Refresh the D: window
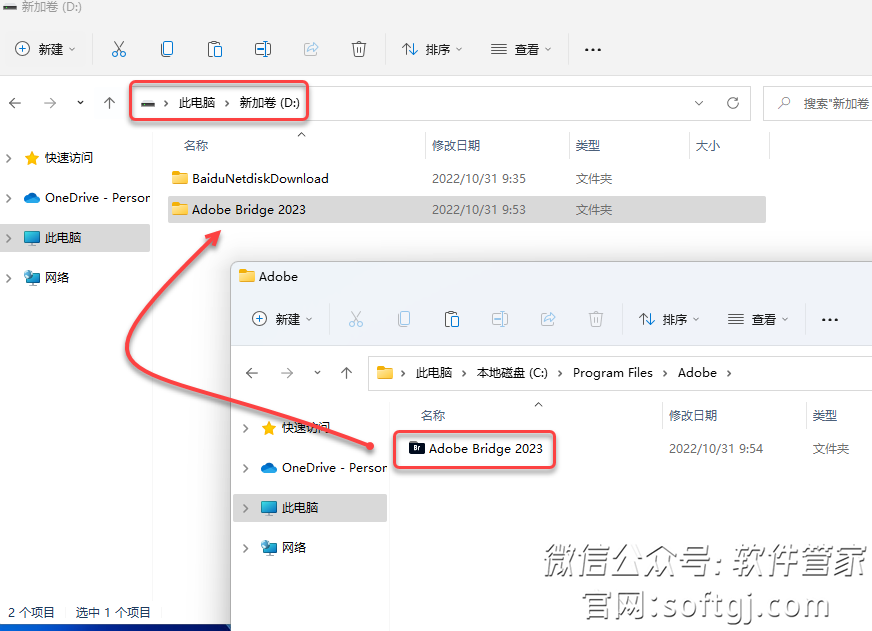Image resolution: width=872 pixels, height=631 pixels. tap(733, 103)
